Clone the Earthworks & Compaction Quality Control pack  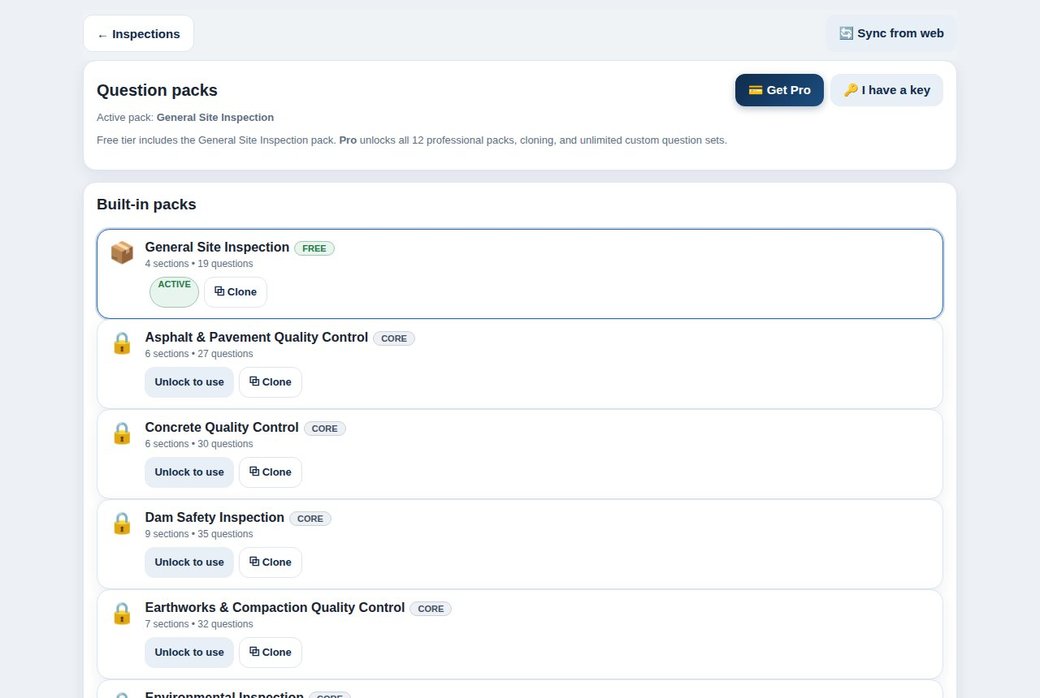[x=271, y=653]
